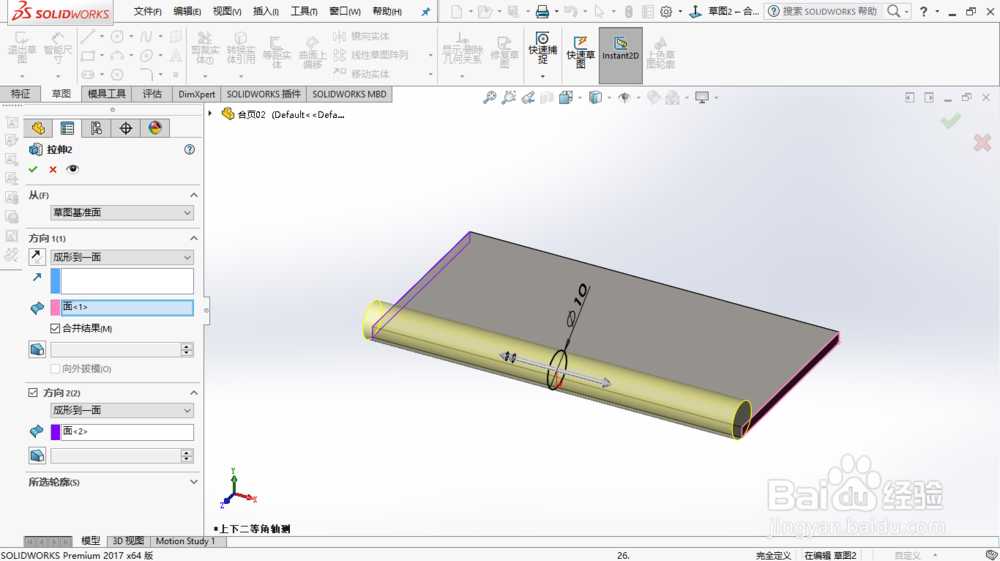Click the zoom to area icon
This screenshot has width=1000, height=561.
(x=508, y=98)
